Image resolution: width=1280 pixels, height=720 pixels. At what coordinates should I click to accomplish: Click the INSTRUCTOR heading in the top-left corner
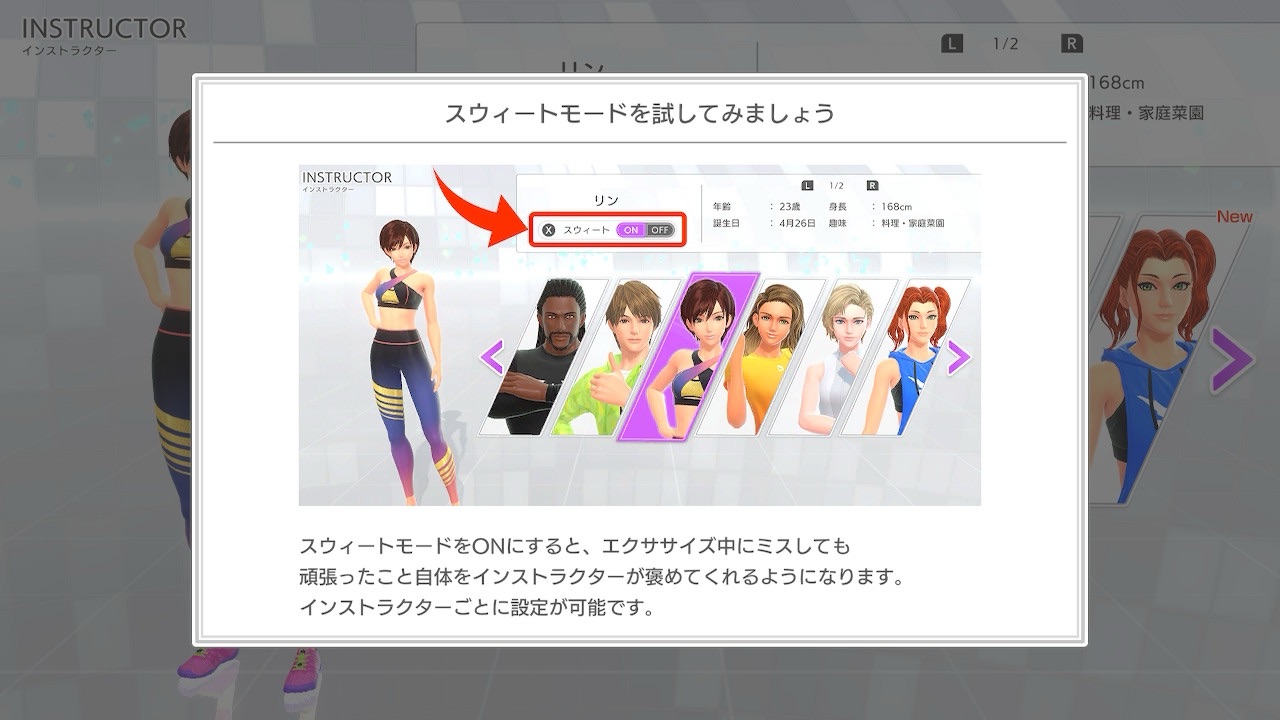pyautogui.click(x=104, y=30)
